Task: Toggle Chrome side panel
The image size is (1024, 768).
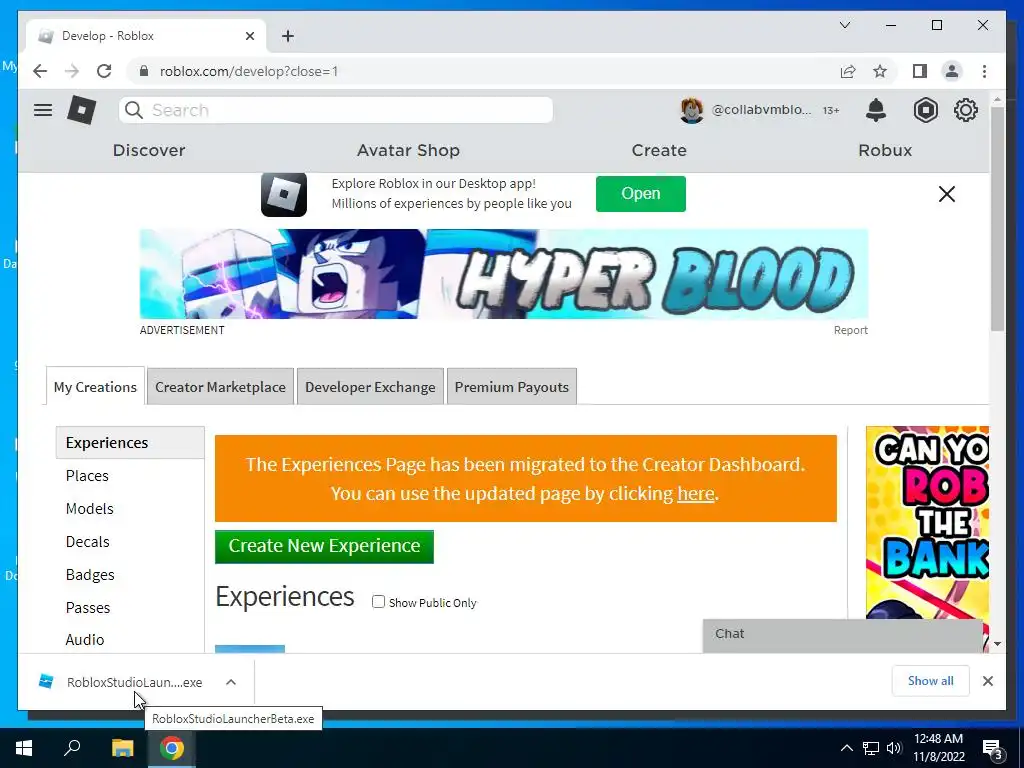Action: click(x=920, y=71)
